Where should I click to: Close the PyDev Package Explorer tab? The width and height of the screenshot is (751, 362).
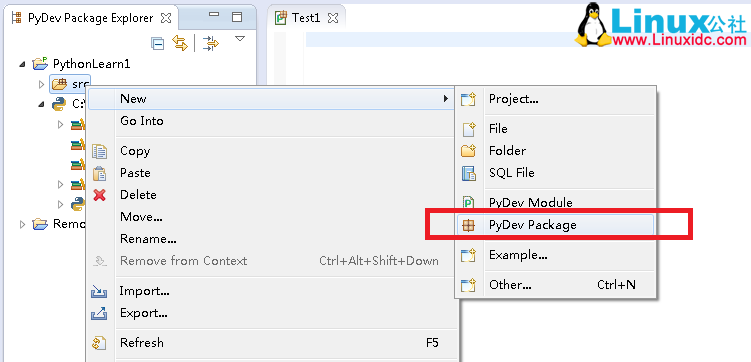tap(165, 18)
